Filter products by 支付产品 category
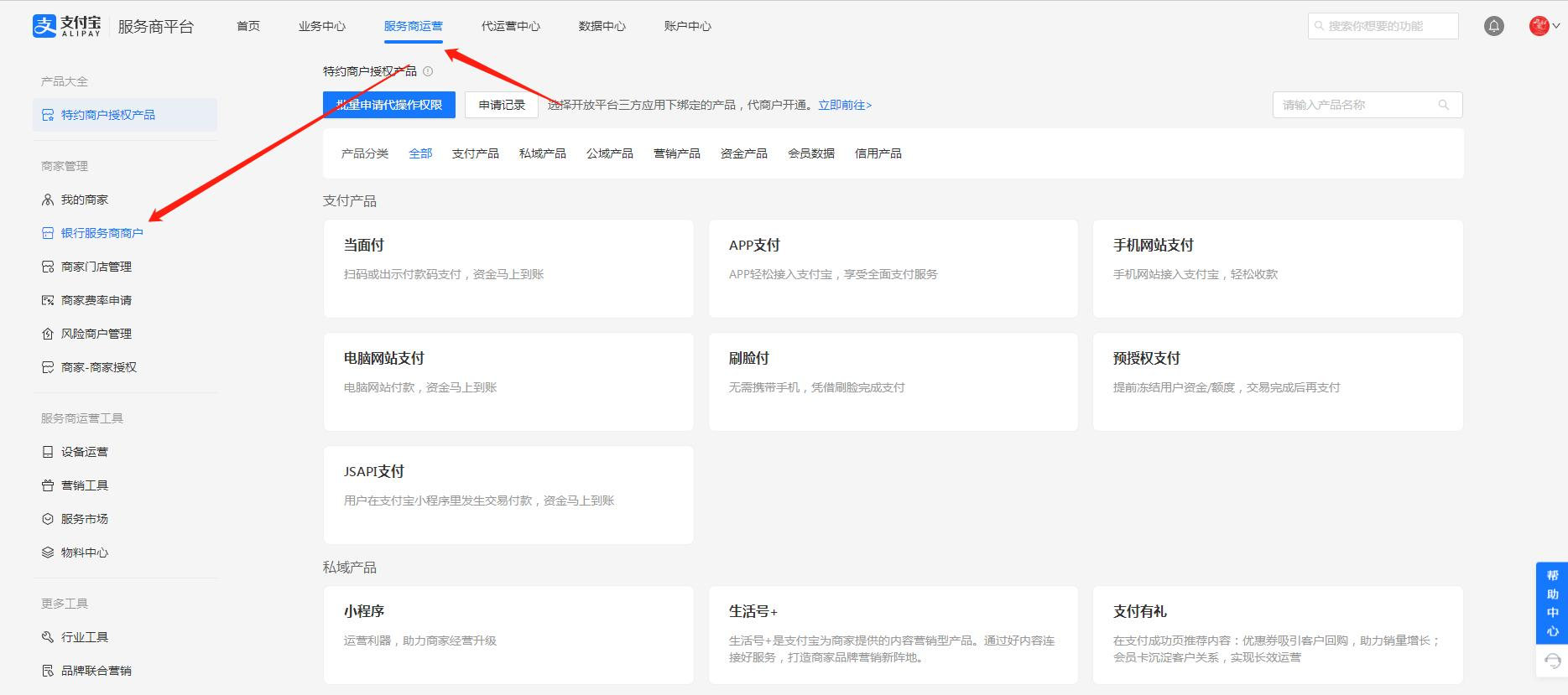1568x695 pixels. coord(475,153)
